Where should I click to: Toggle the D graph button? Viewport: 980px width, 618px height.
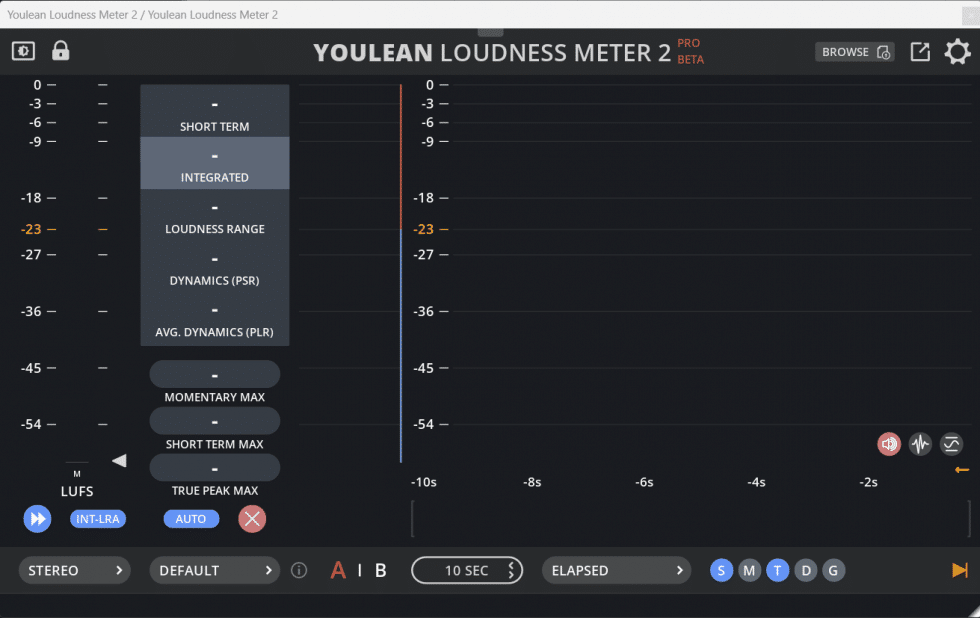(806, 571)
